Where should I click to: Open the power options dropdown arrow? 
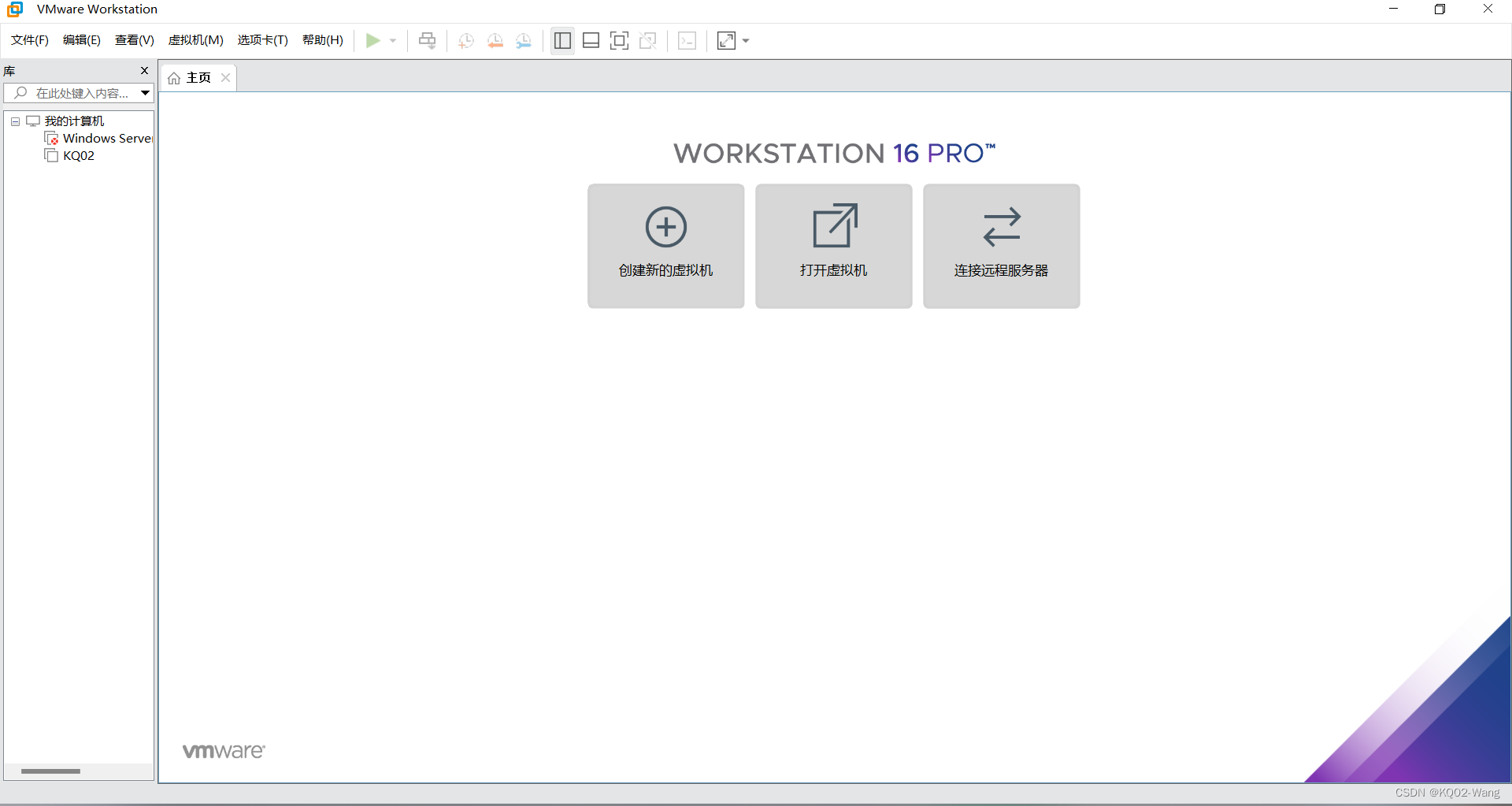pyautogui.click(x=393, y=40)
